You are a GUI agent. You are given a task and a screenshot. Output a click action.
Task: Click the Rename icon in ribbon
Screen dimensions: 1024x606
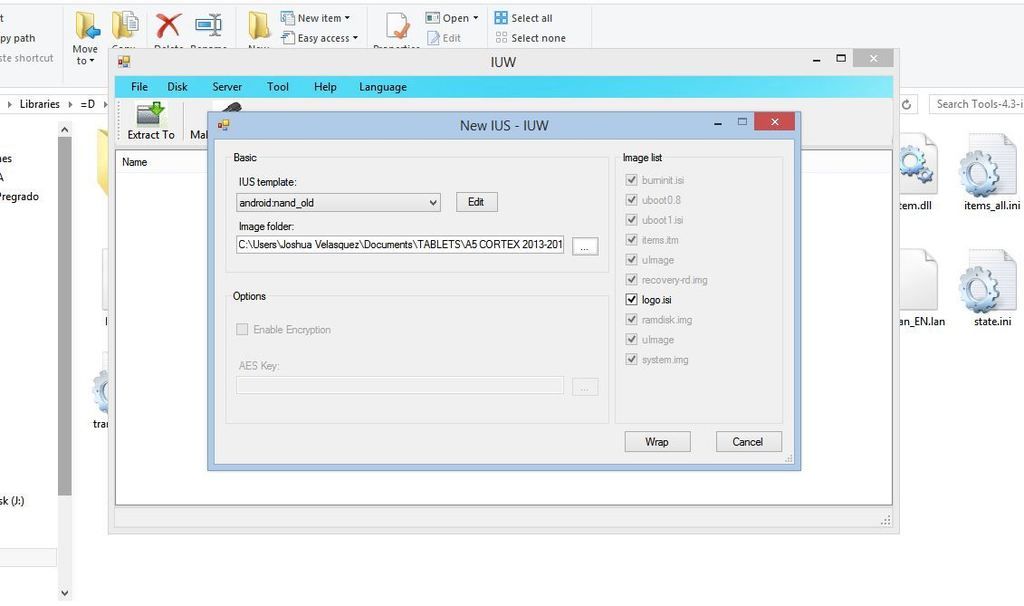click(209, 27)
